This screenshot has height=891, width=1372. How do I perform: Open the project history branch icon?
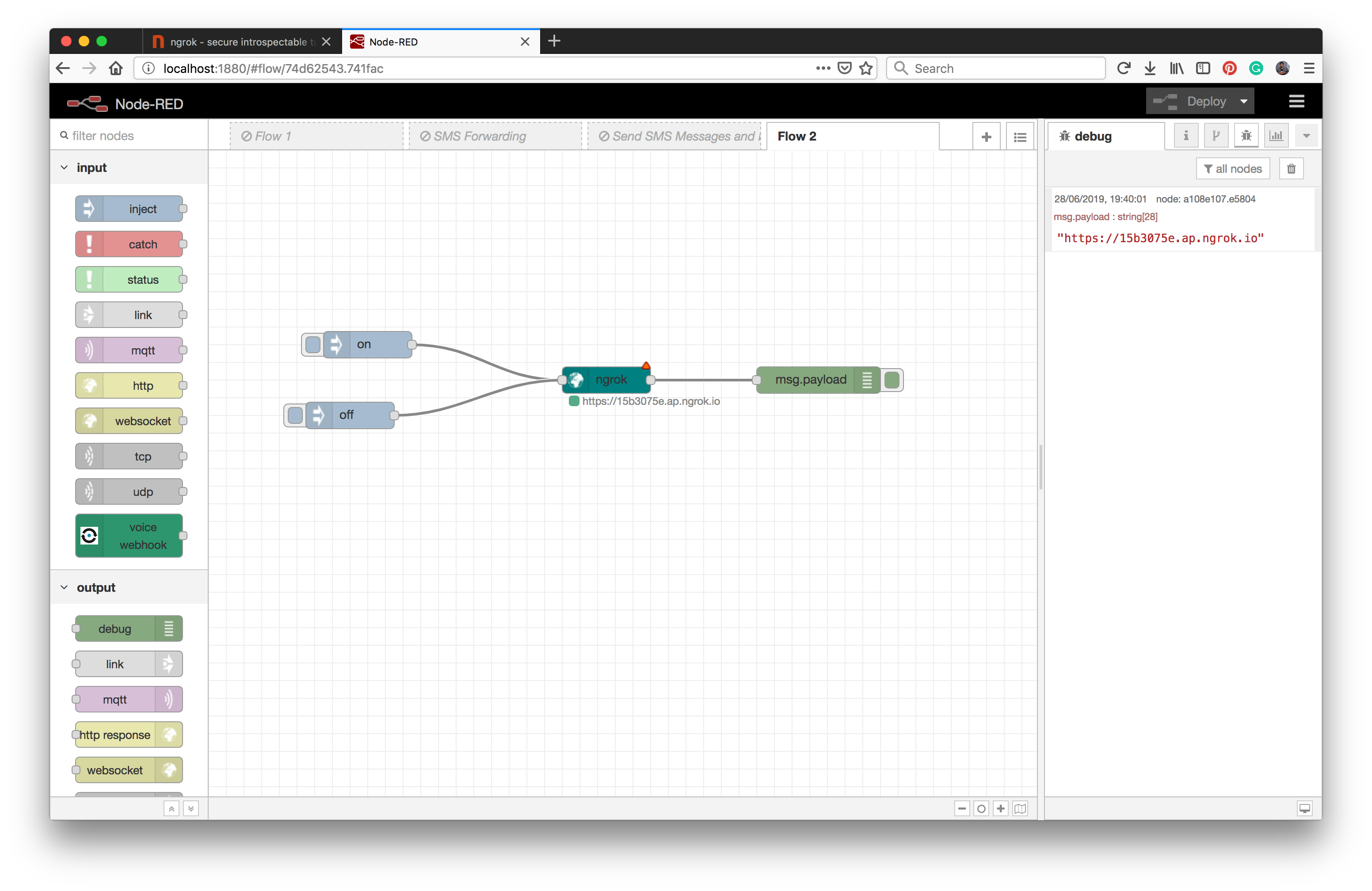[1216, 136]
